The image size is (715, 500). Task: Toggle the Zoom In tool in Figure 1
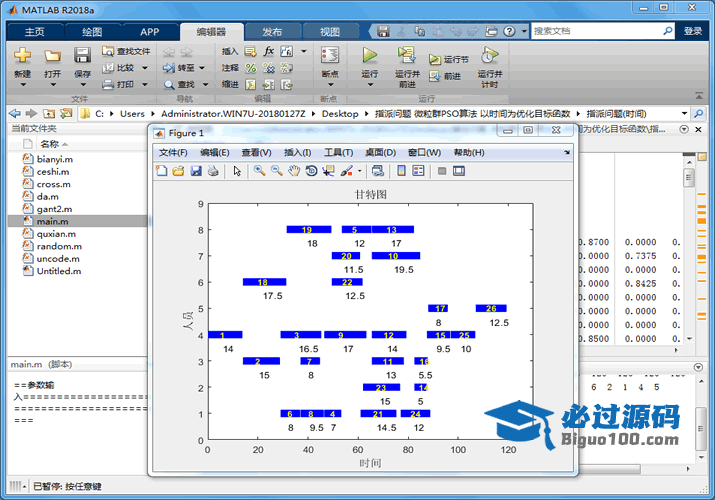(259, 171)
